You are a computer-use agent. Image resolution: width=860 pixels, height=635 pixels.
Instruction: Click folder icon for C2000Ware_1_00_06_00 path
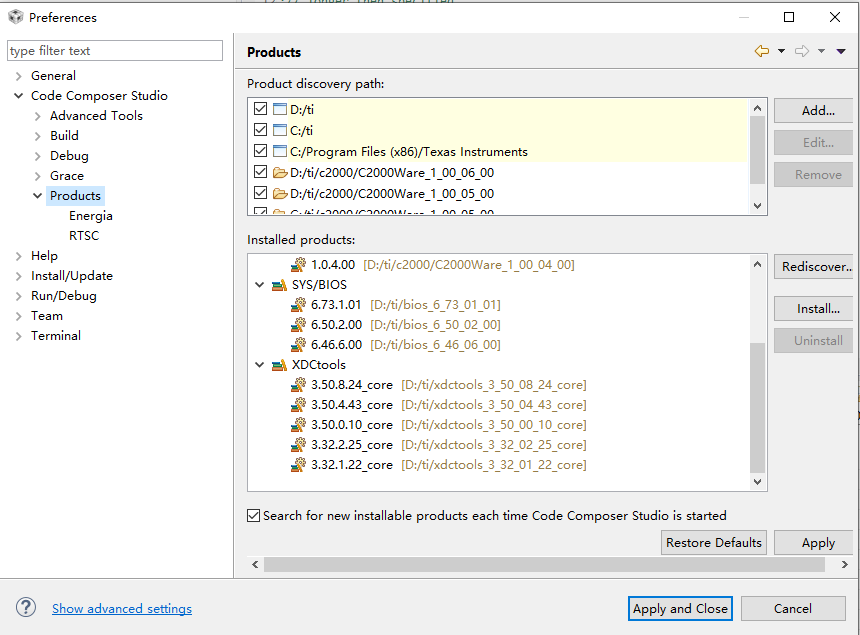280,173
